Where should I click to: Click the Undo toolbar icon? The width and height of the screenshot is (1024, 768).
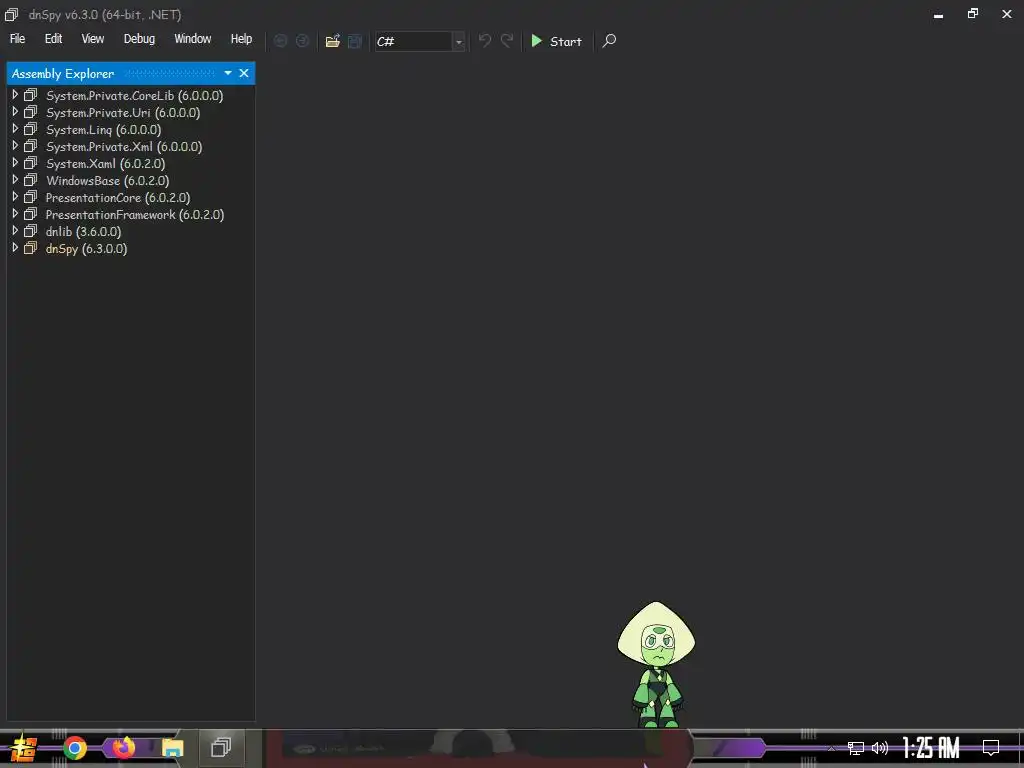[485, 41]
